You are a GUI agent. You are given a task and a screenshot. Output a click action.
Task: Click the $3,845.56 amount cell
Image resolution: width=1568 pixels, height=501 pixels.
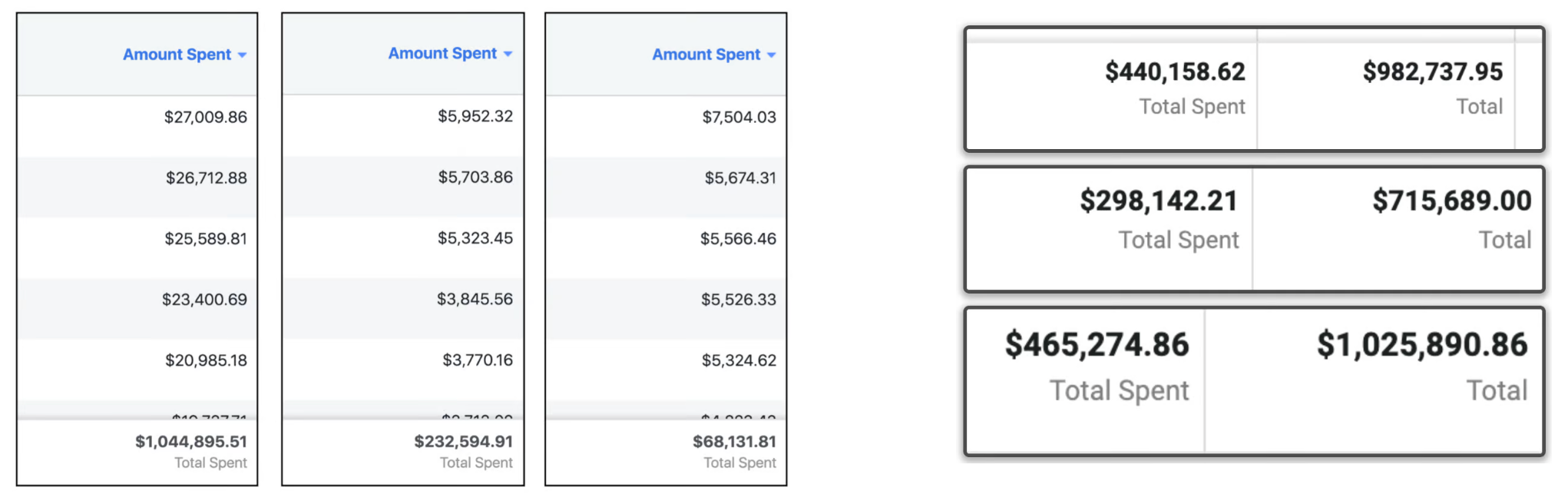tap(475, 299)
